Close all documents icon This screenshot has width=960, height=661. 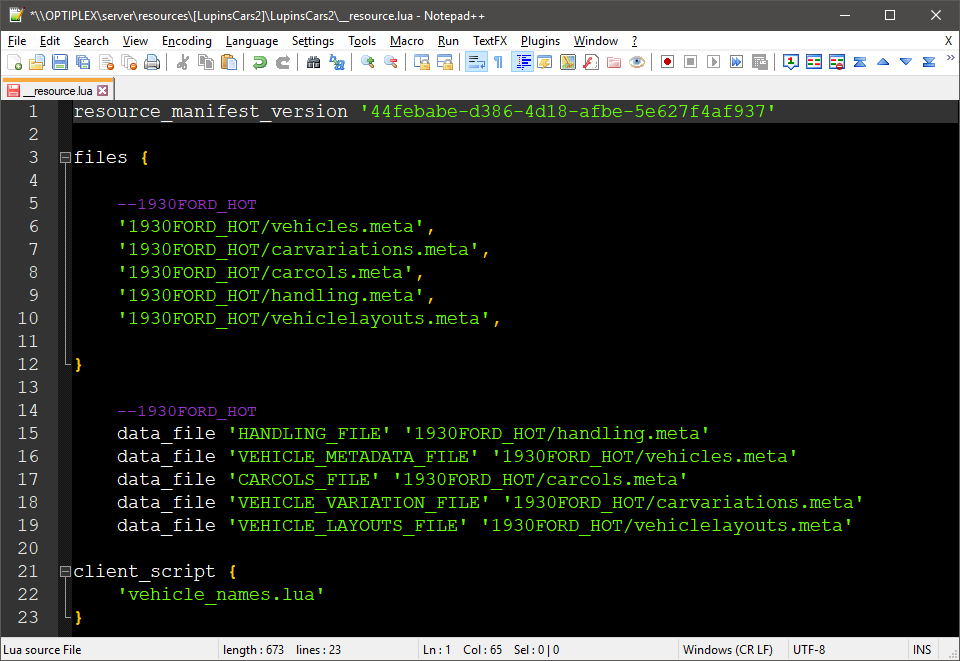click(x=129, y=62)
